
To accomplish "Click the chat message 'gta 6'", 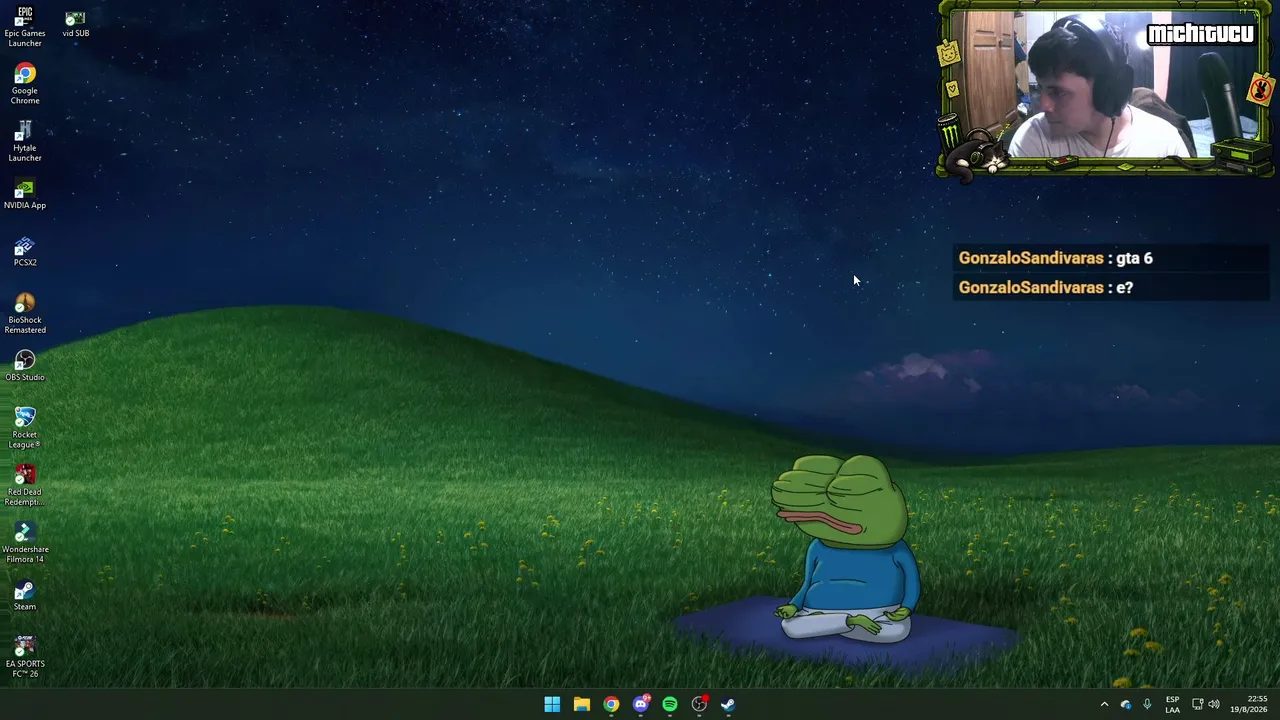I will (x=1134, y=258).
